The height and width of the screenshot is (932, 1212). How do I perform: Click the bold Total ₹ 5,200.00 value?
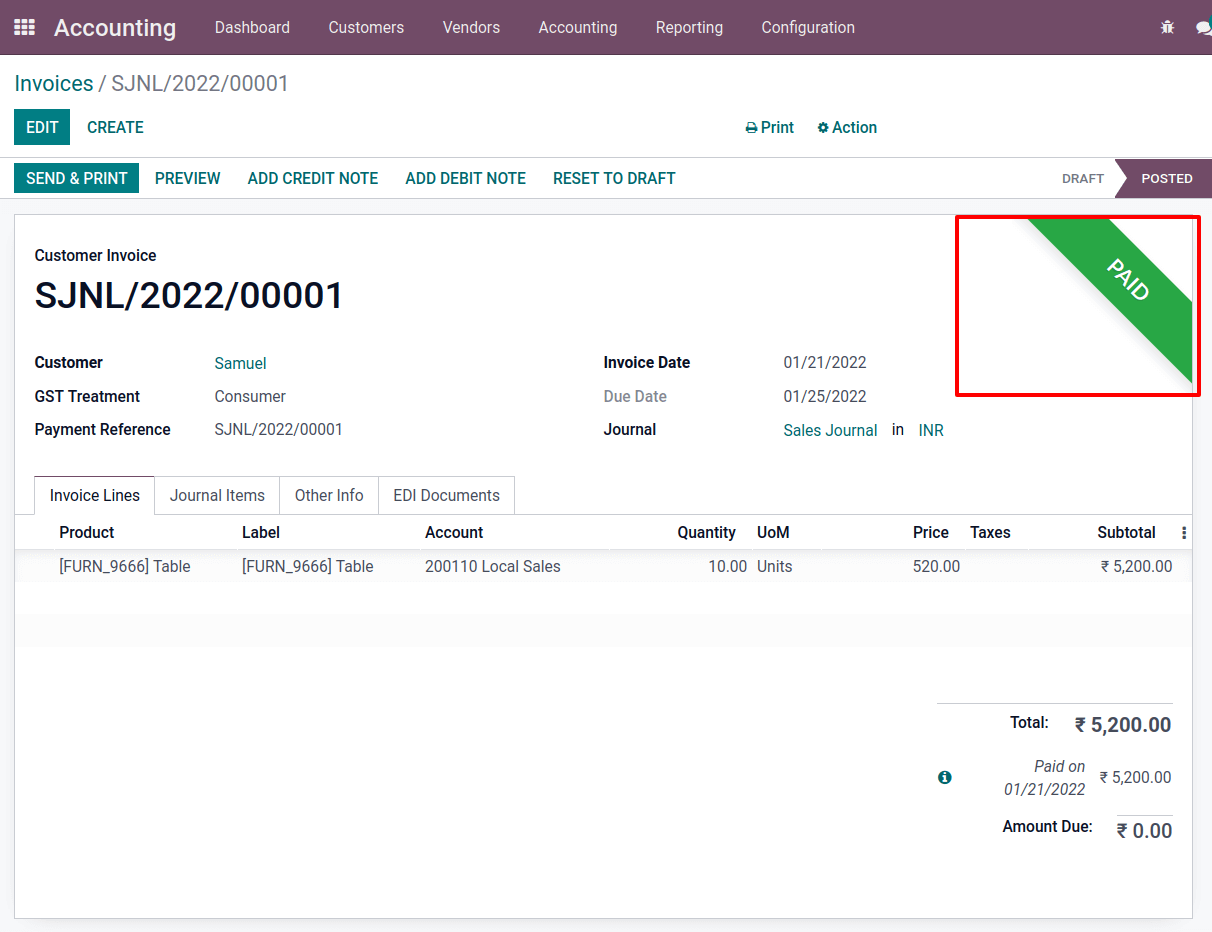tap(1123, 725)
